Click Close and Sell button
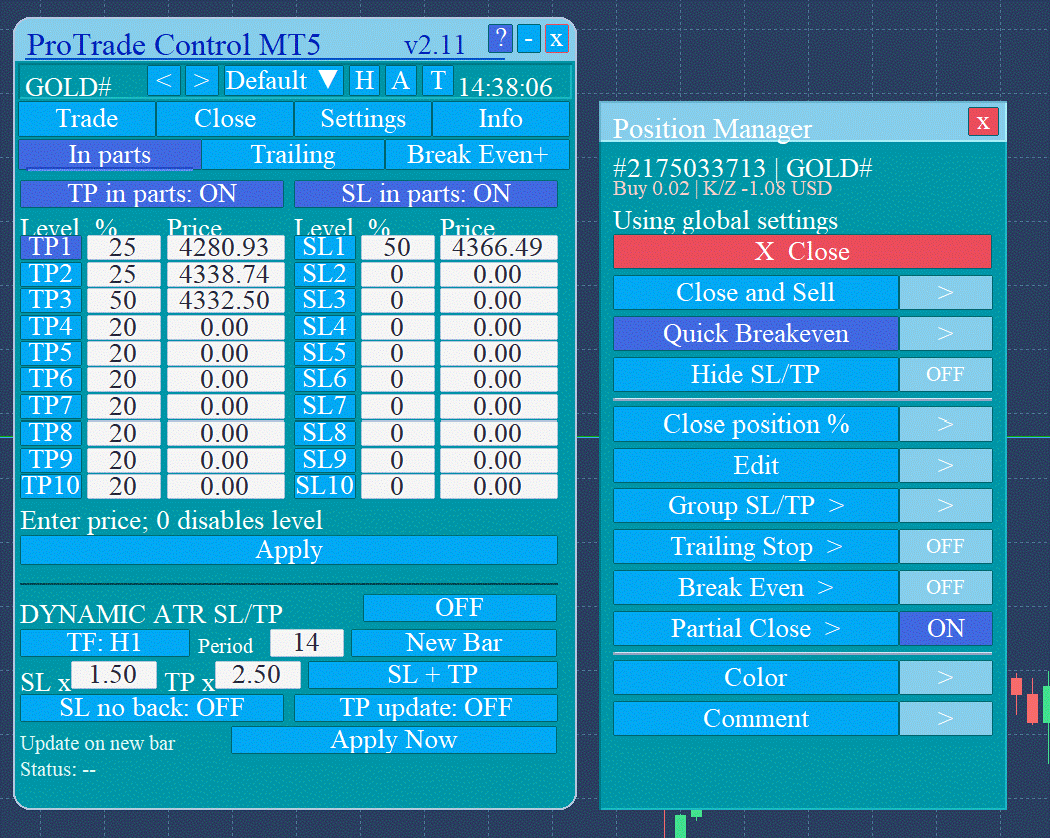This screenshot has height=838, width=1050. [x=755, y=293]
